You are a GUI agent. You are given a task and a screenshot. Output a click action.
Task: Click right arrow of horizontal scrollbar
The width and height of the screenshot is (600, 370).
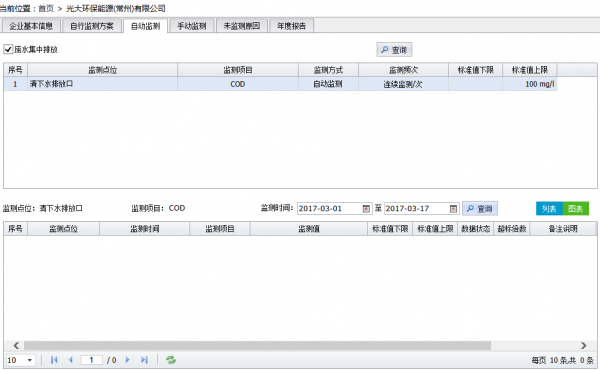[584, 346]
